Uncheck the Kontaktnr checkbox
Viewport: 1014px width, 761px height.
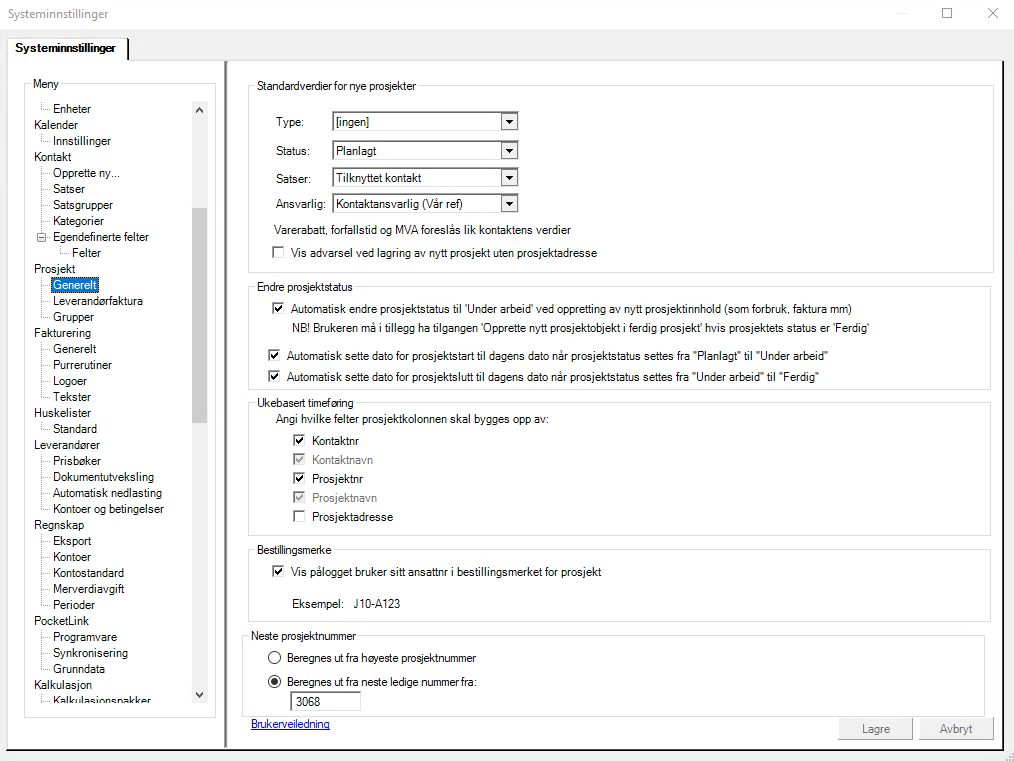pyautogui.click(x=299, y=440)
